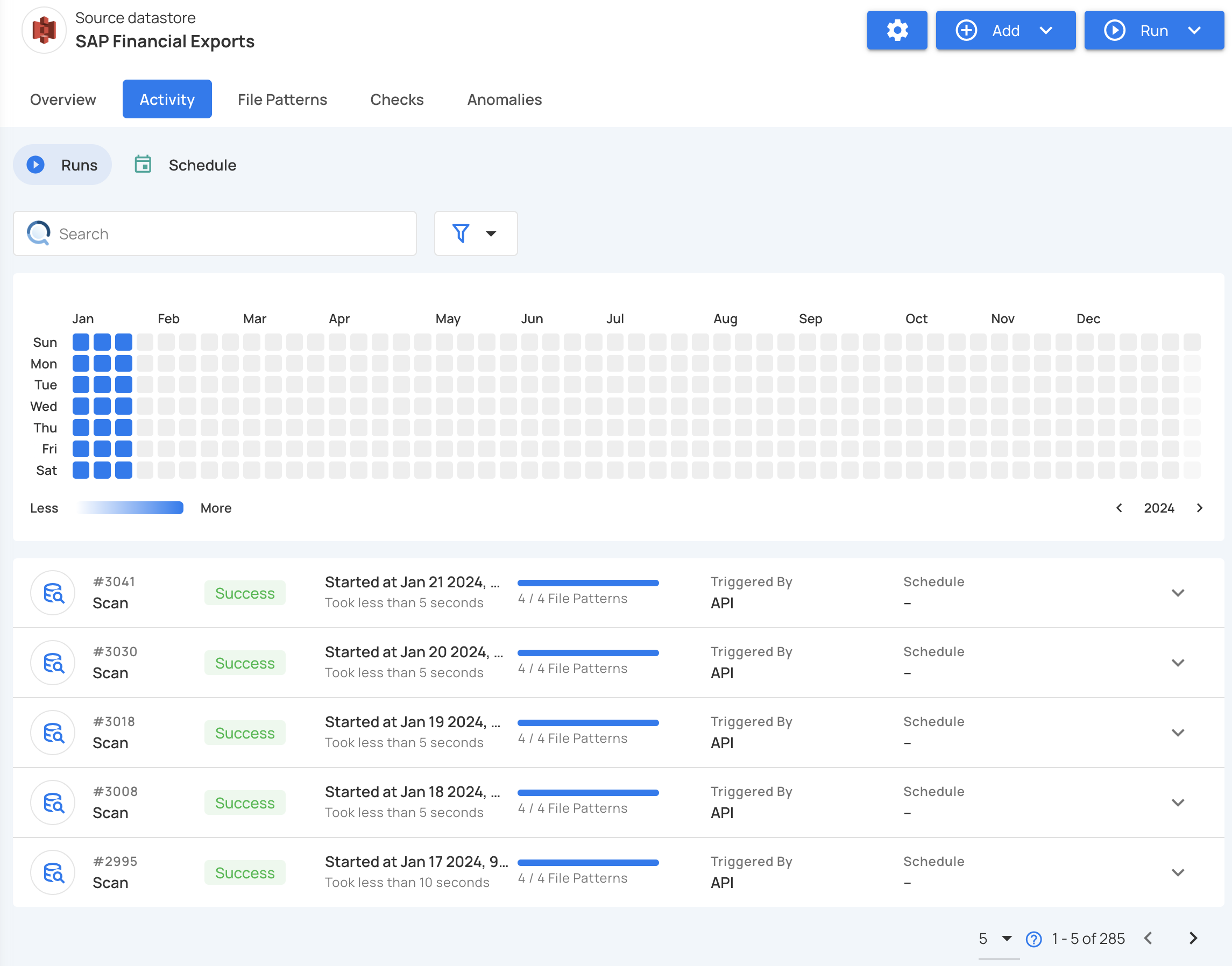Go to the File Patterns tab

click(x=282, y=100)
